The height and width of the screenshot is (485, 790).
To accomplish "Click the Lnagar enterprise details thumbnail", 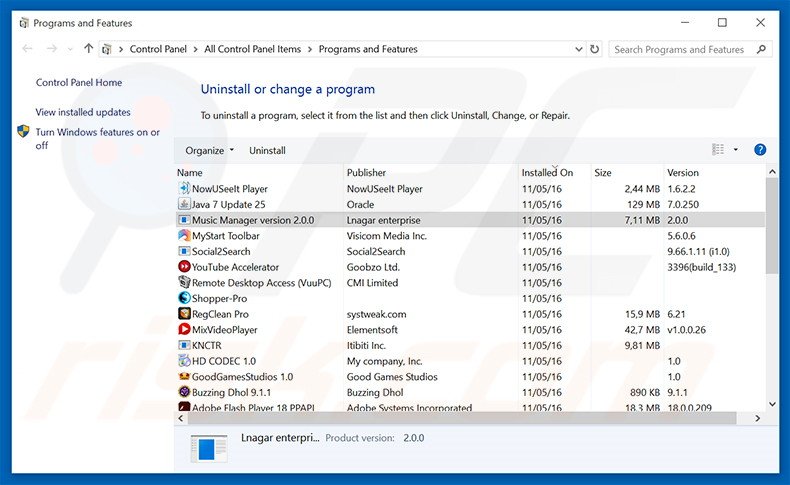I will [x=209, y=449].
